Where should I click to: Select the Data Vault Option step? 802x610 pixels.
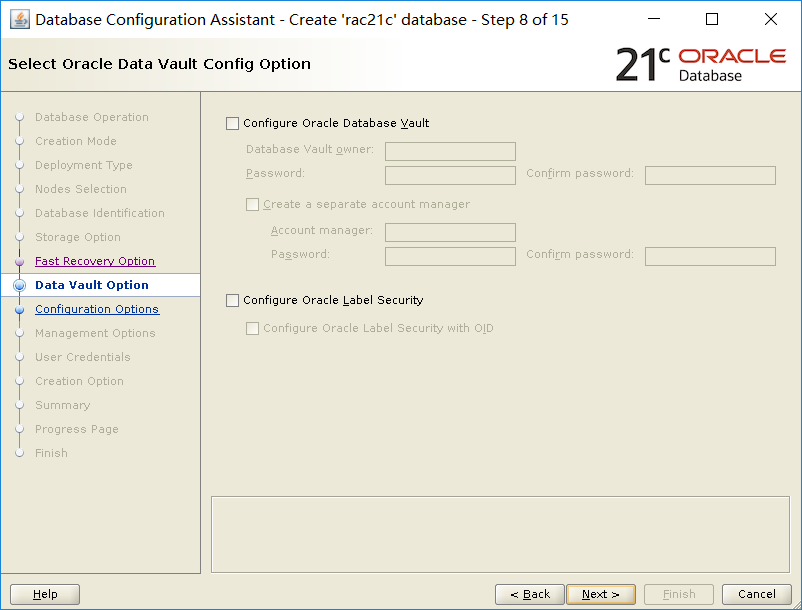point(92,285)
